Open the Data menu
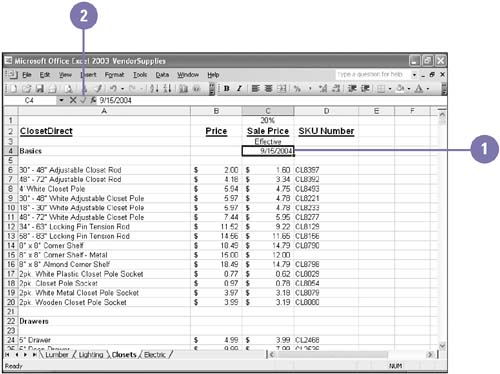500x374 pixels. pyautogui.click(x=162, y=75)
